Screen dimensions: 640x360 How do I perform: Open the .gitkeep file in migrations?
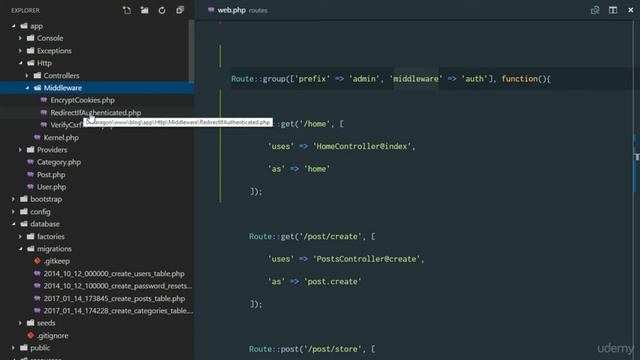point(57,261)
